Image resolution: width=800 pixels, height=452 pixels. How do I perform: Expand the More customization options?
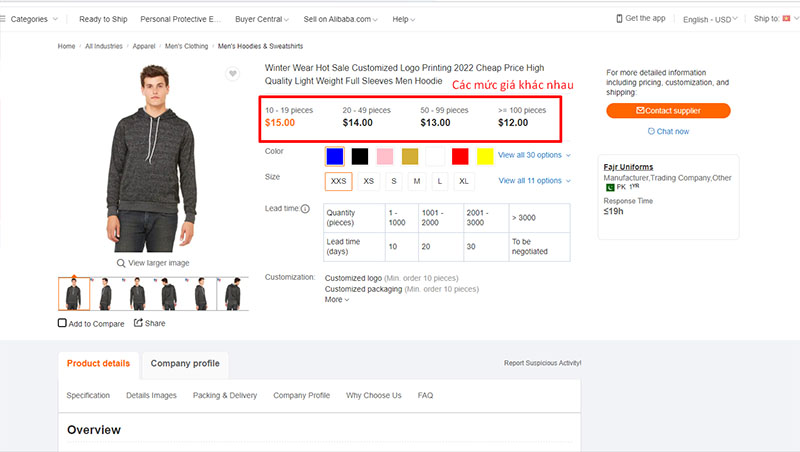pyautogui.click(x=337, y=300)
